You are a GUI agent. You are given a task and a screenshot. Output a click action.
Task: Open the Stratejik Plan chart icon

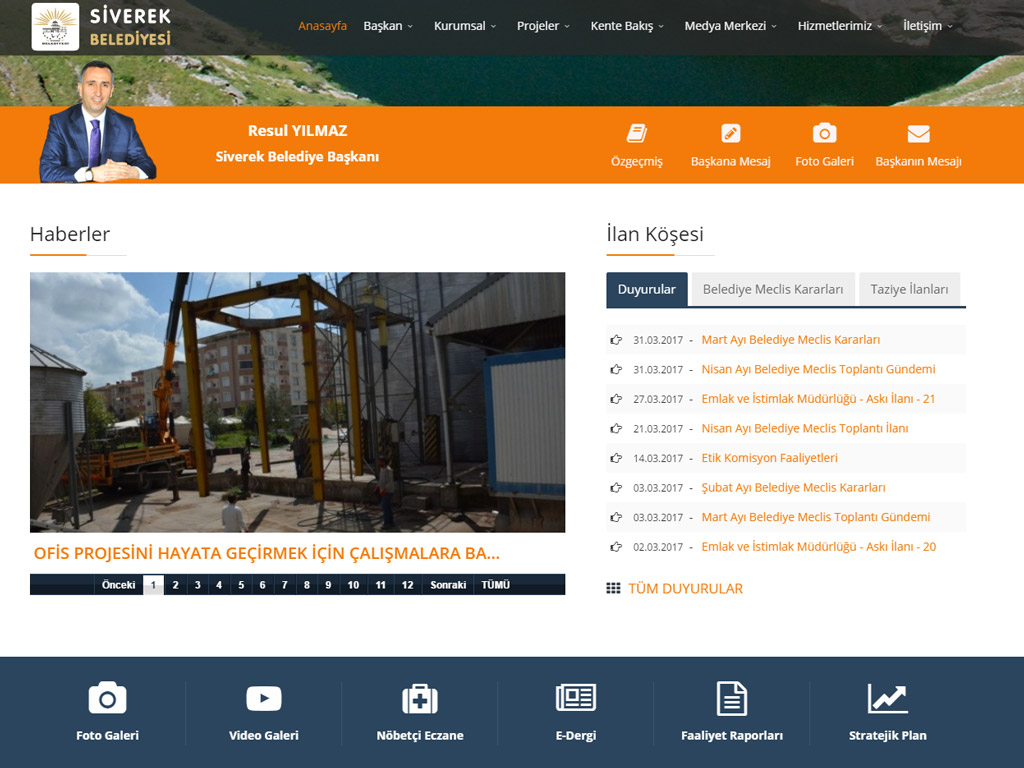point(887,698)
